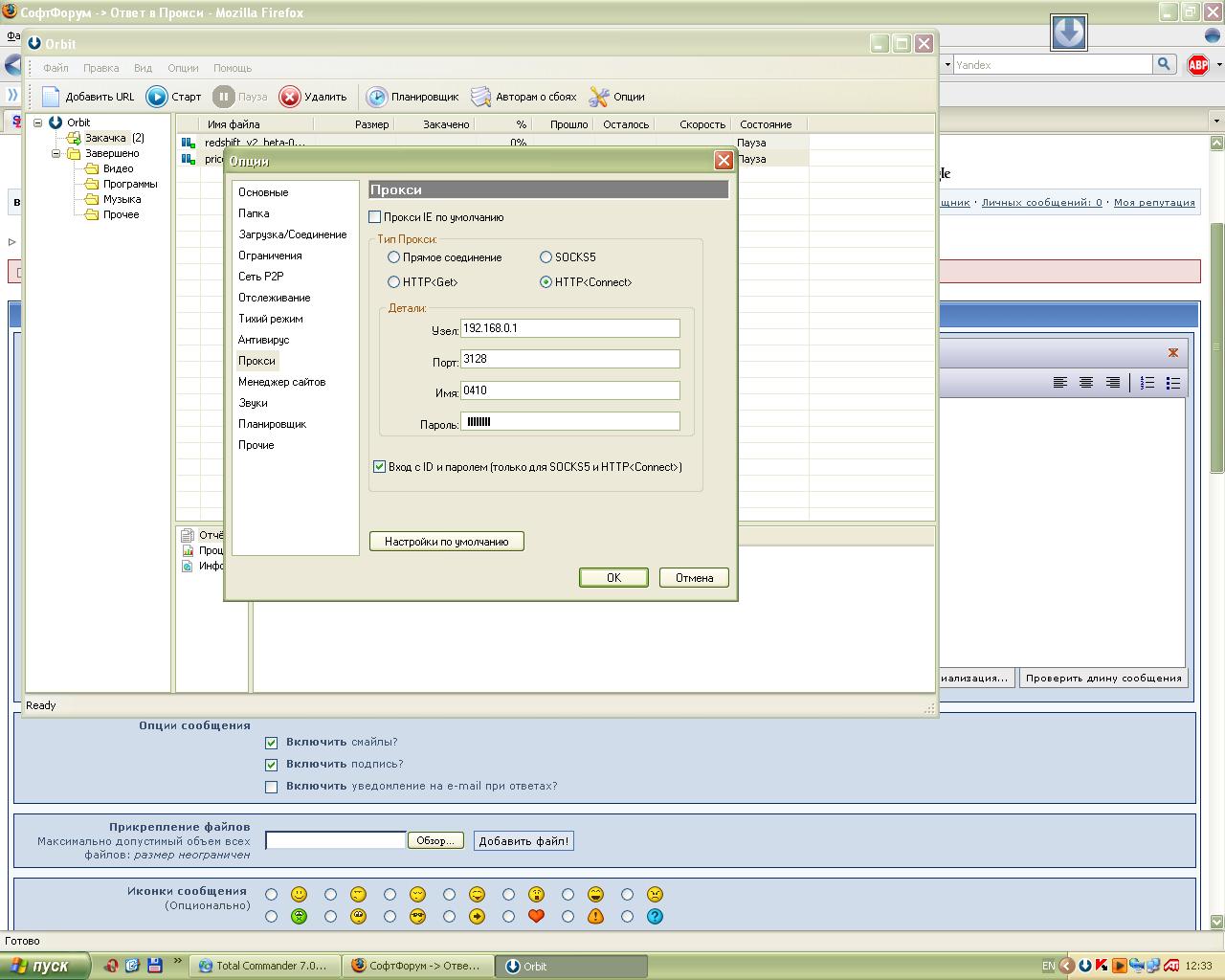Image resolution: width=1225 pixels, height=980 pixels.
Task: Align text center in forum editor
Action: (1086, 383)
